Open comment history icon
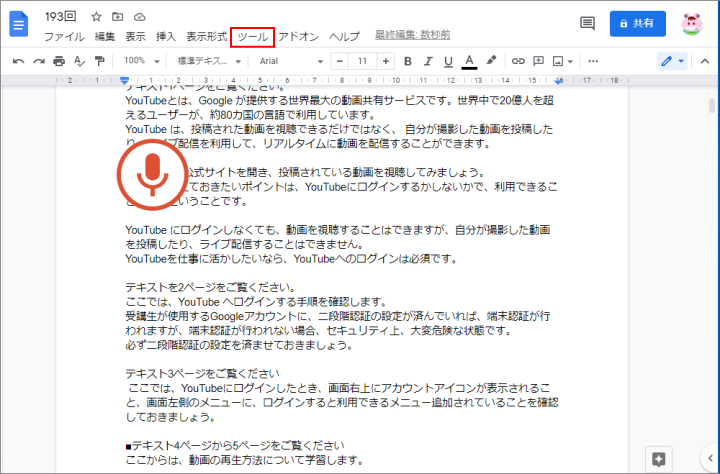 [587, 23]
